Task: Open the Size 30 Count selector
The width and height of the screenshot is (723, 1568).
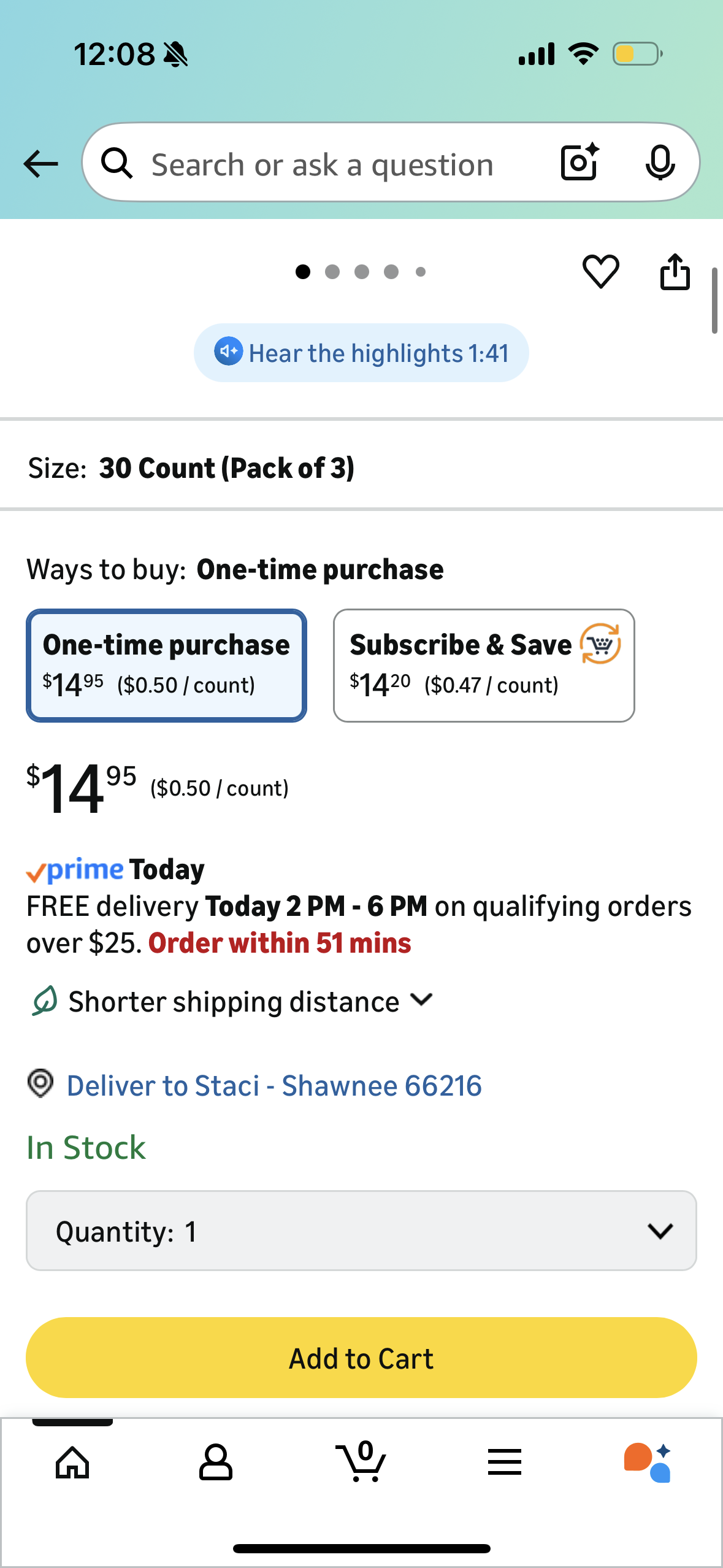Action: pyautogui.click(x=361, y=468)
